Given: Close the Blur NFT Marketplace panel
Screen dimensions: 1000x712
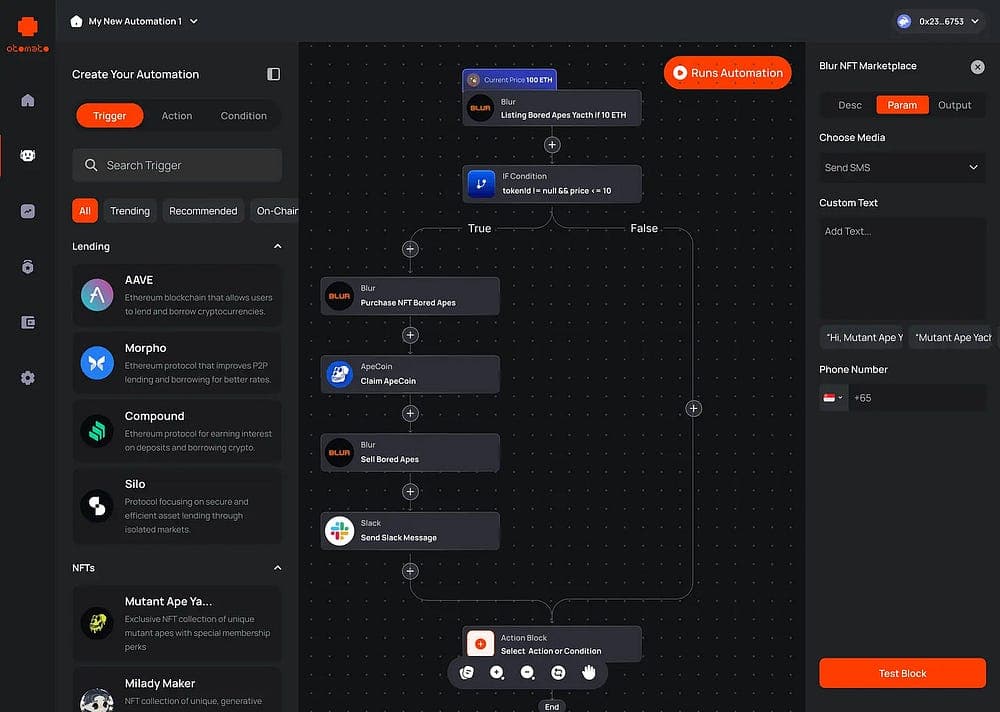Looking at the screenshot, I should pos(977,67).
